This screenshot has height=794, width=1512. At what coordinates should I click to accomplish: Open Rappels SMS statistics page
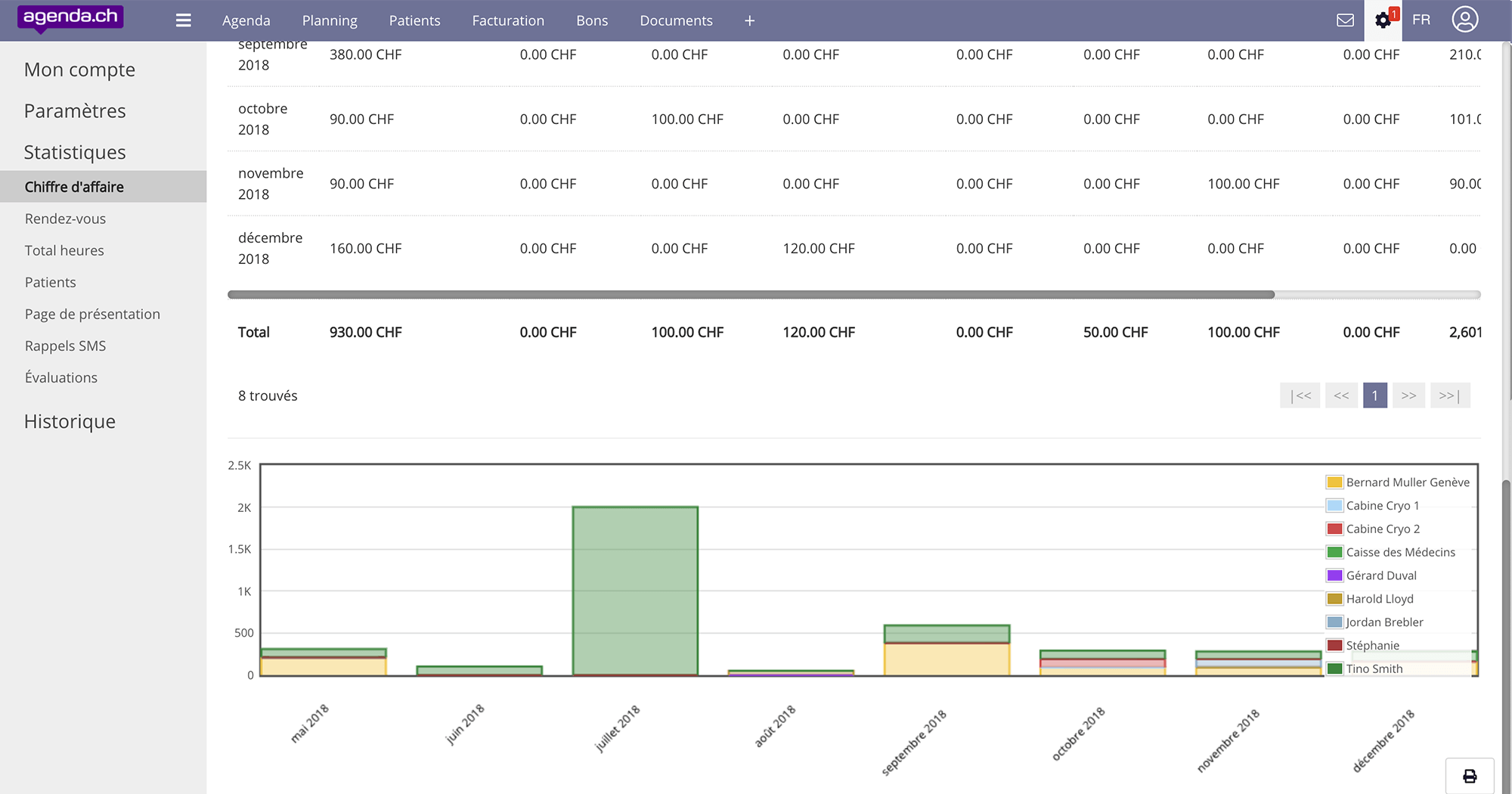tap(65, 346)
